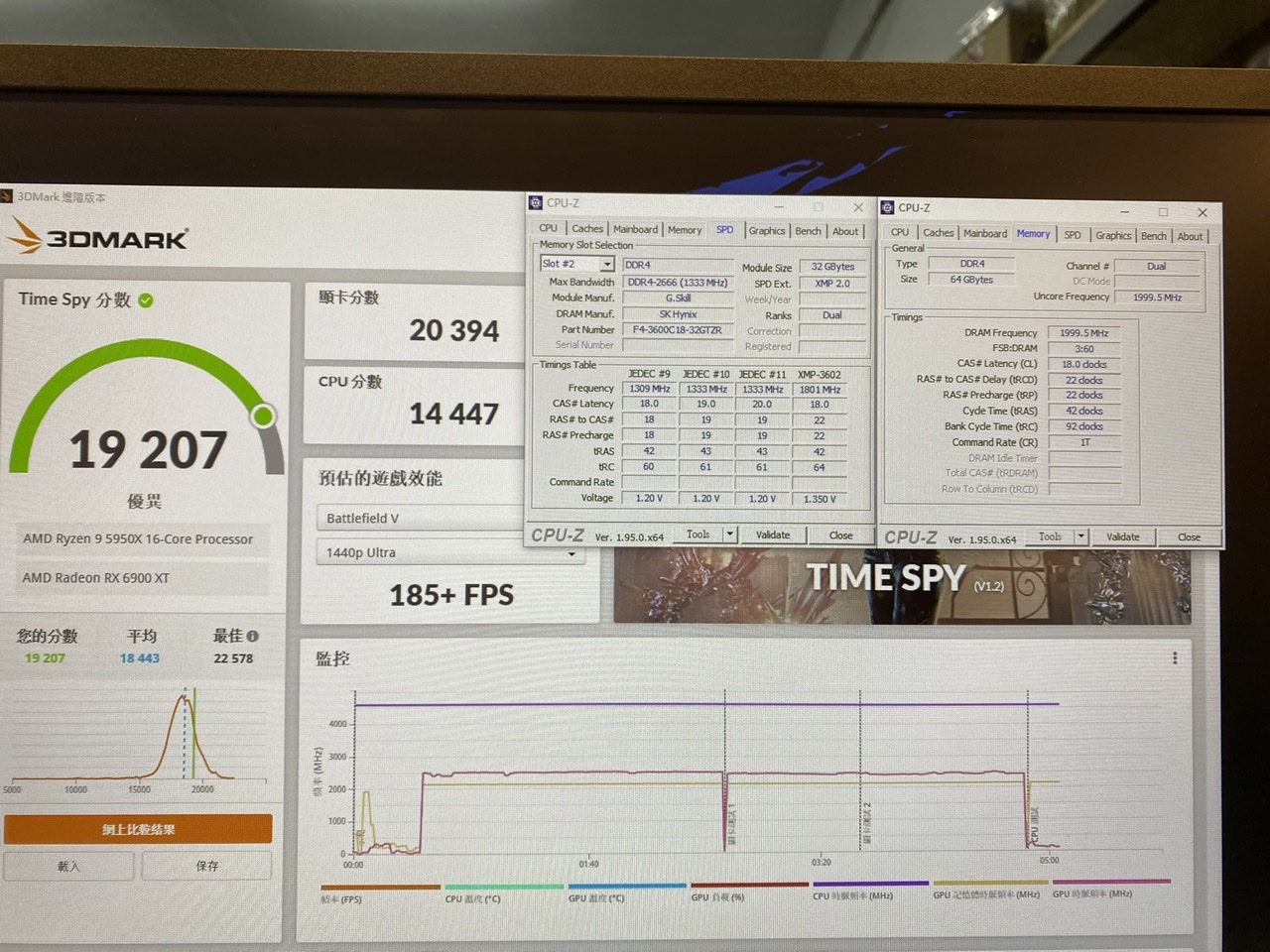
Task: Toggle the GPU memory clock legend line
Action: [991, 883]
